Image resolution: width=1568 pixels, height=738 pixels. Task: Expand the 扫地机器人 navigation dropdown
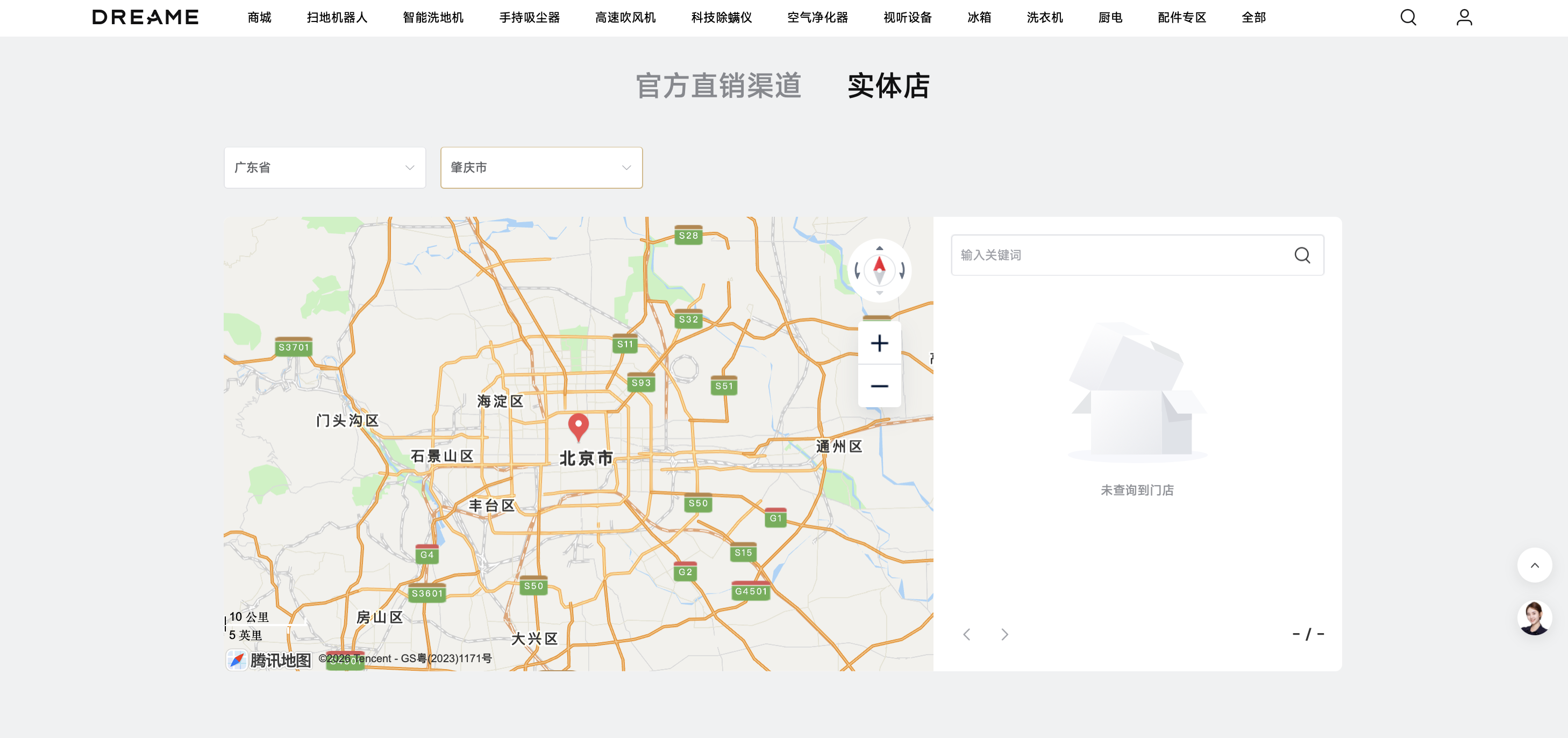click(337, 18)
